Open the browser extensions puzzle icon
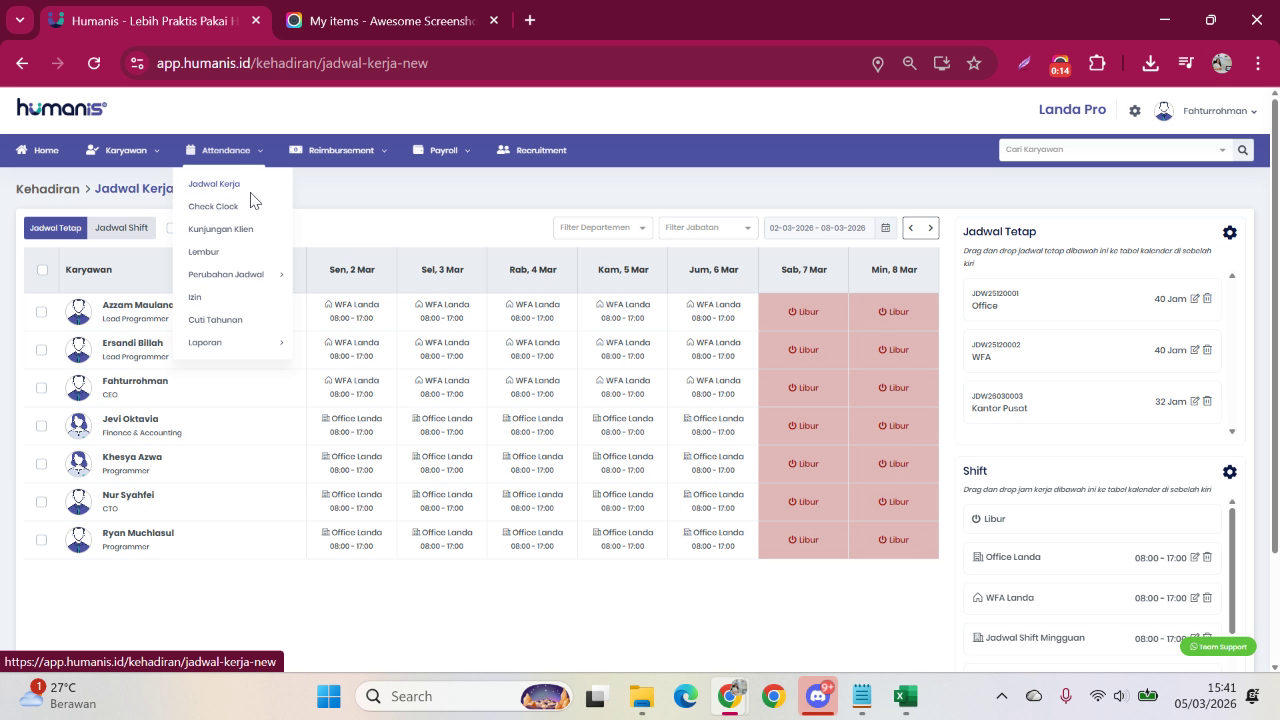The image size is (1280, 720). click(x=1097, y=63)
